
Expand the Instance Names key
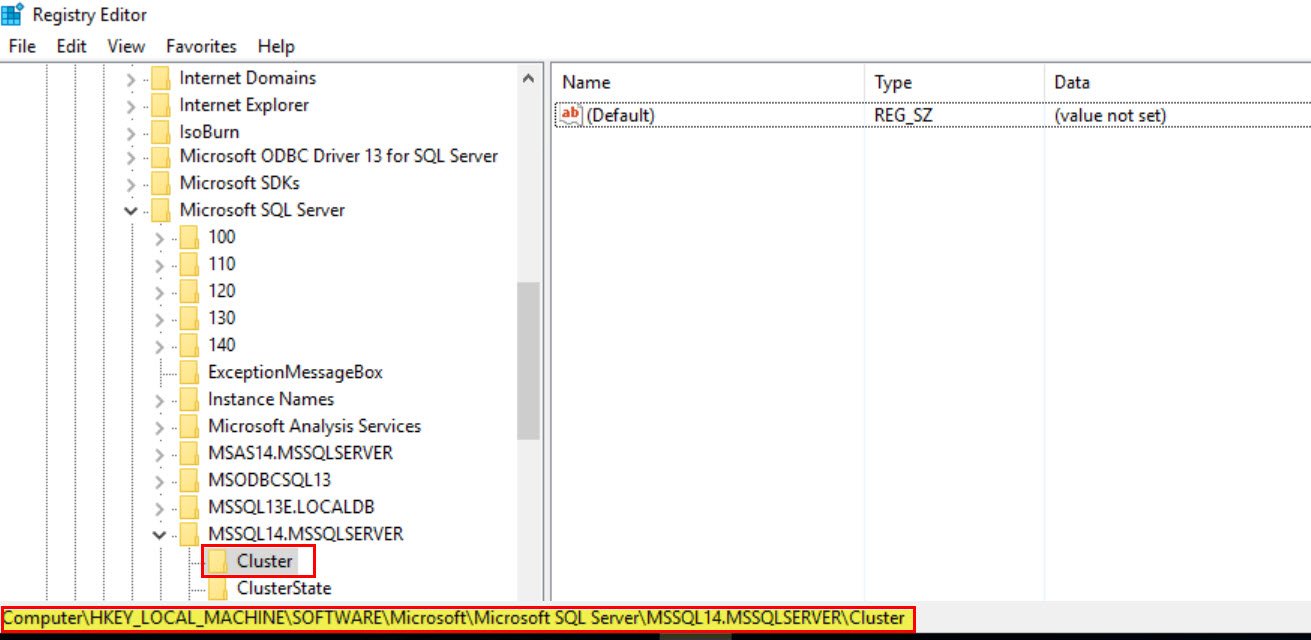click(x=159, y=399)
